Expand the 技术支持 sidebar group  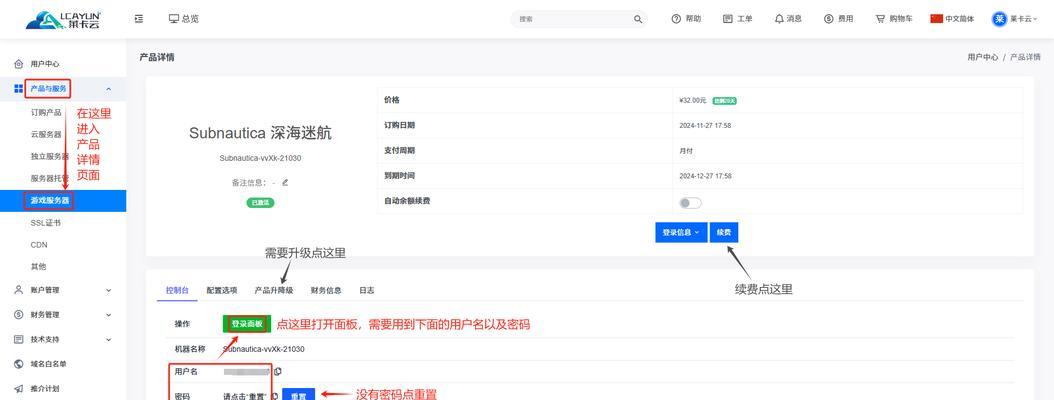[x=63, y=339]
